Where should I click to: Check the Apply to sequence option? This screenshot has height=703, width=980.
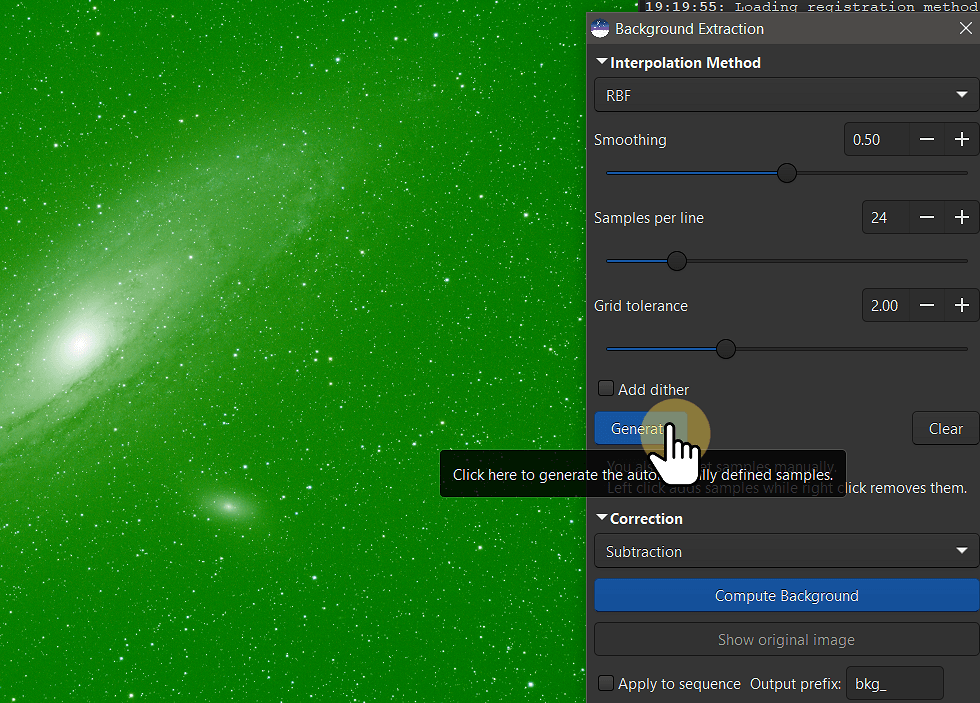pyautogui.click(x=606, y=684)
